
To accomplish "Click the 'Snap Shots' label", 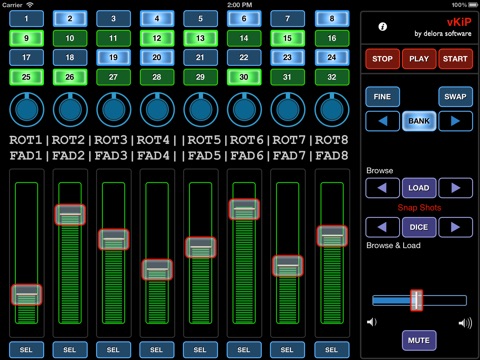I will 419,208.
